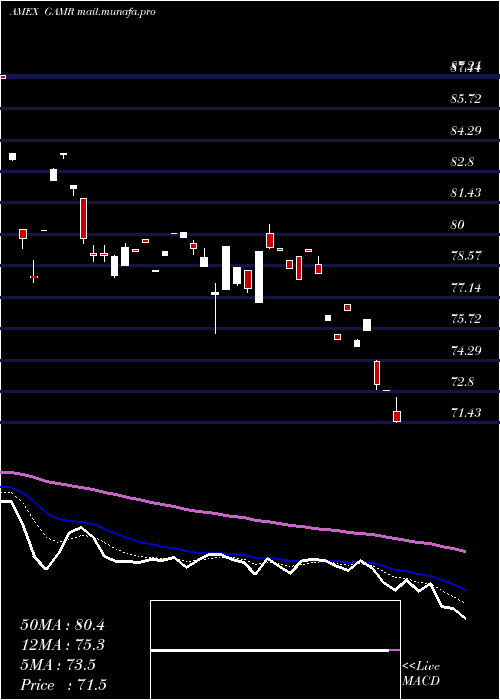
Task: Click the 50MA : 80.4 readout
Action: 62,625
